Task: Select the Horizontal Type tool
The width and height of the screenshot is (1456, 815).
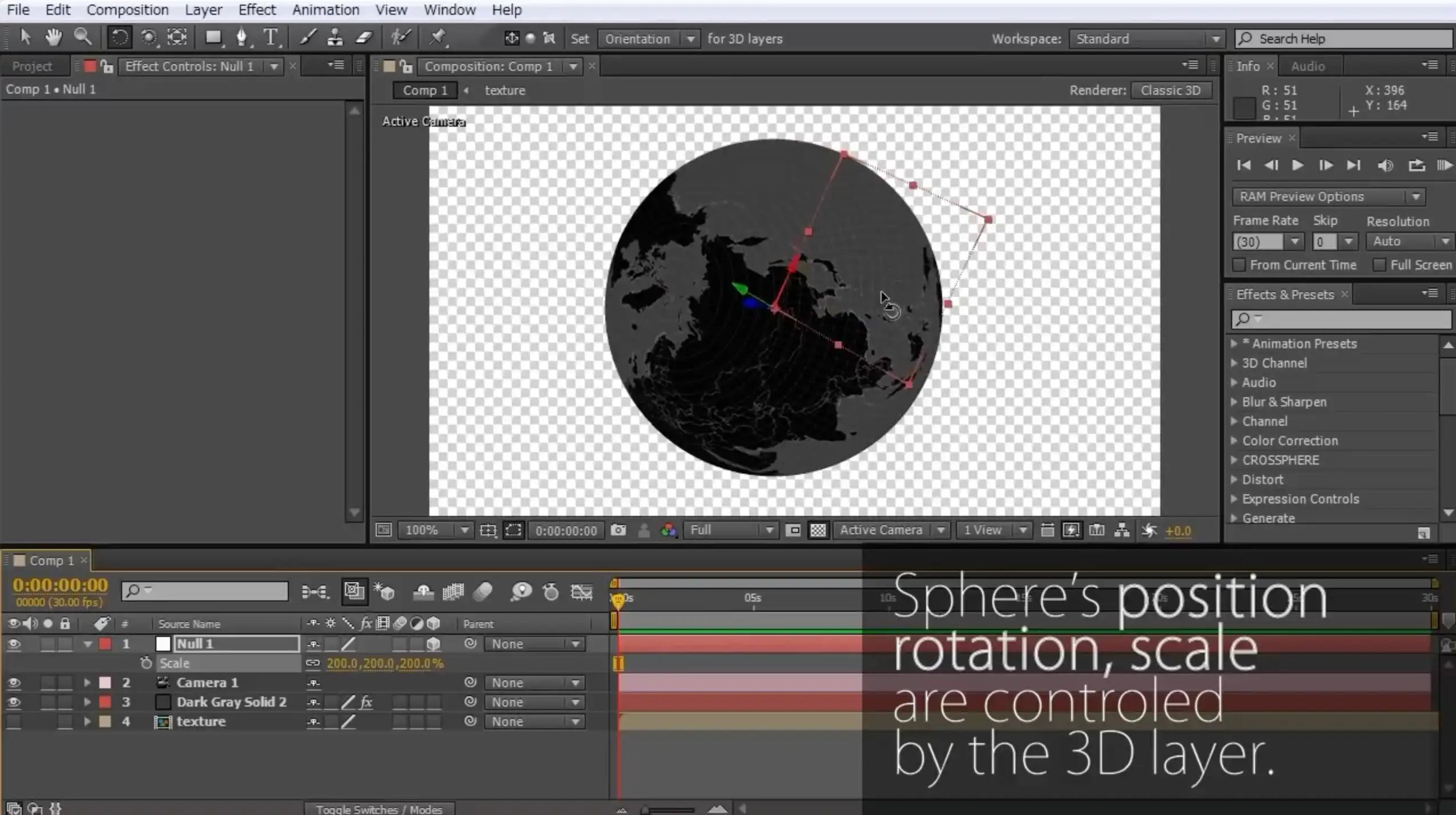Action: point(271,38)
